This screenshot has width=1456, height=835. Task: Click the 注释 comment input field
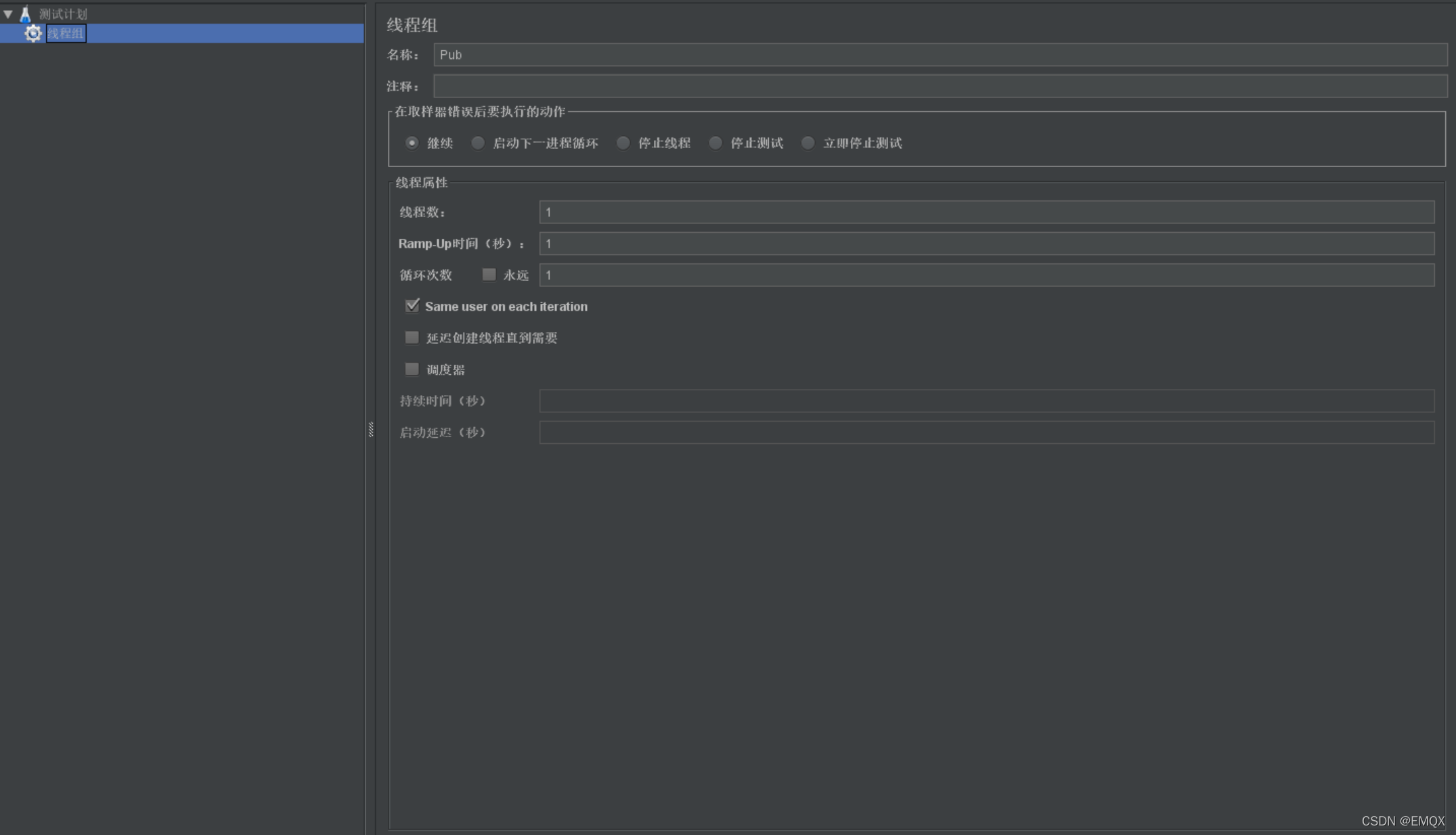(940, 86)
